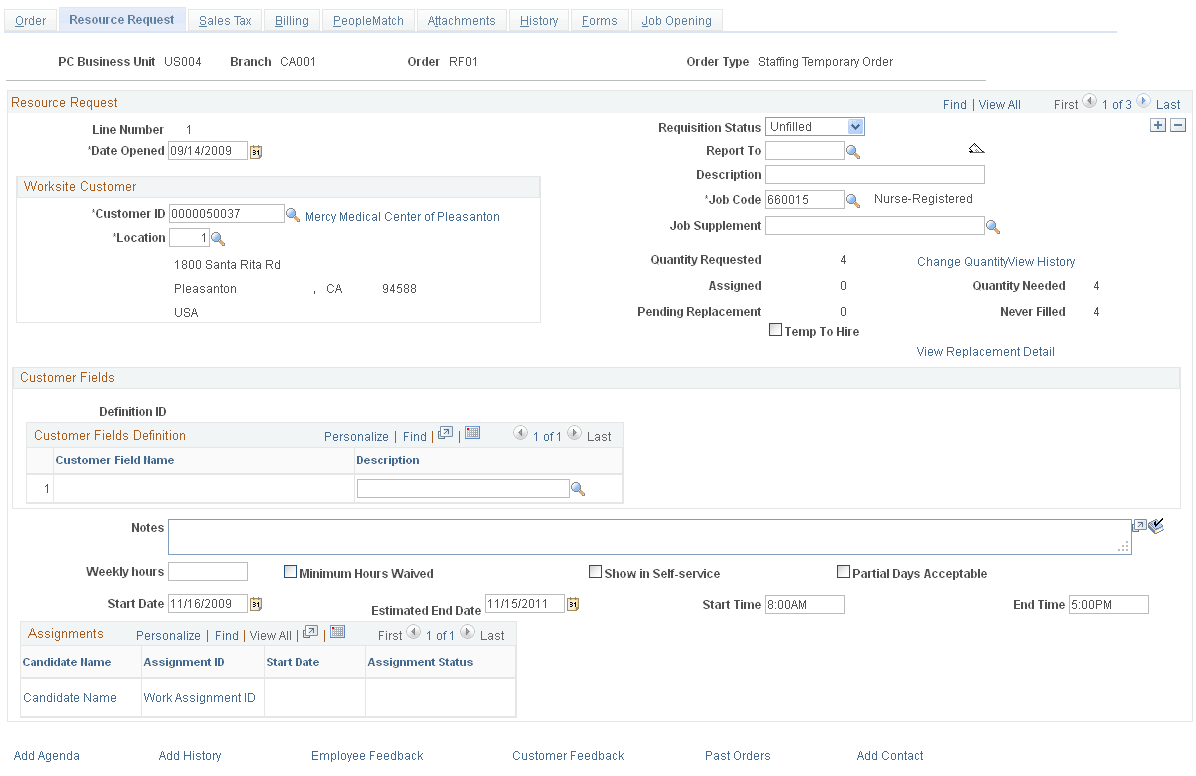The height and width of the screenshot is (776, 1196).
Task: Add a new resource request row
Action: pos(1158,125)
